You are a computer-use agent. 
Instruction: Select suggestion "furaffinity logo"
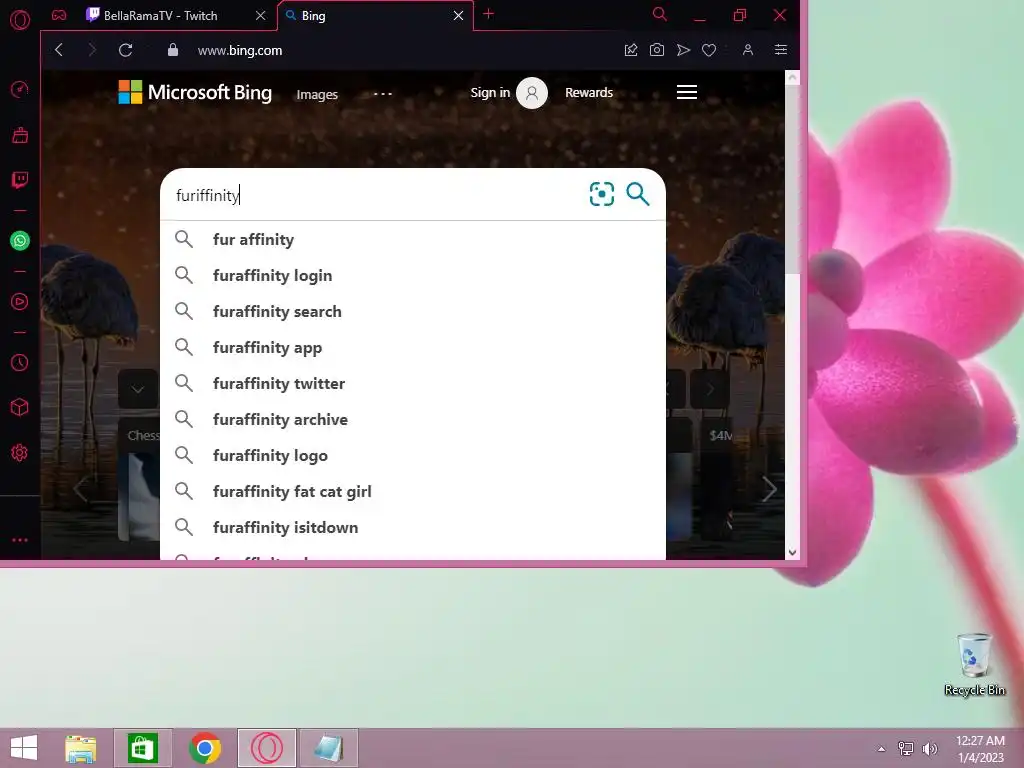coord(413,455)
